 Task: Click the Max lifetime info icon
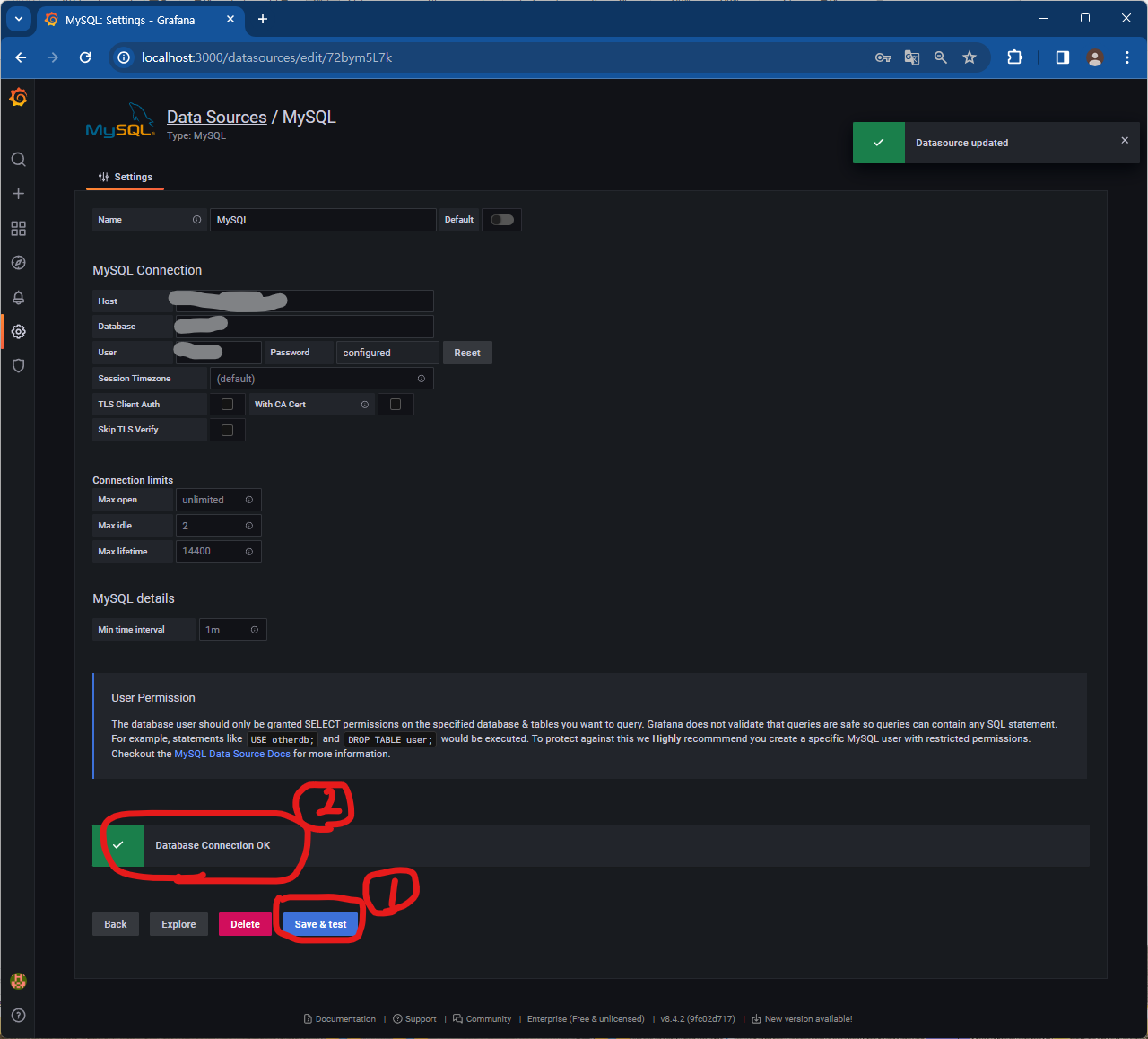[249, 552]
